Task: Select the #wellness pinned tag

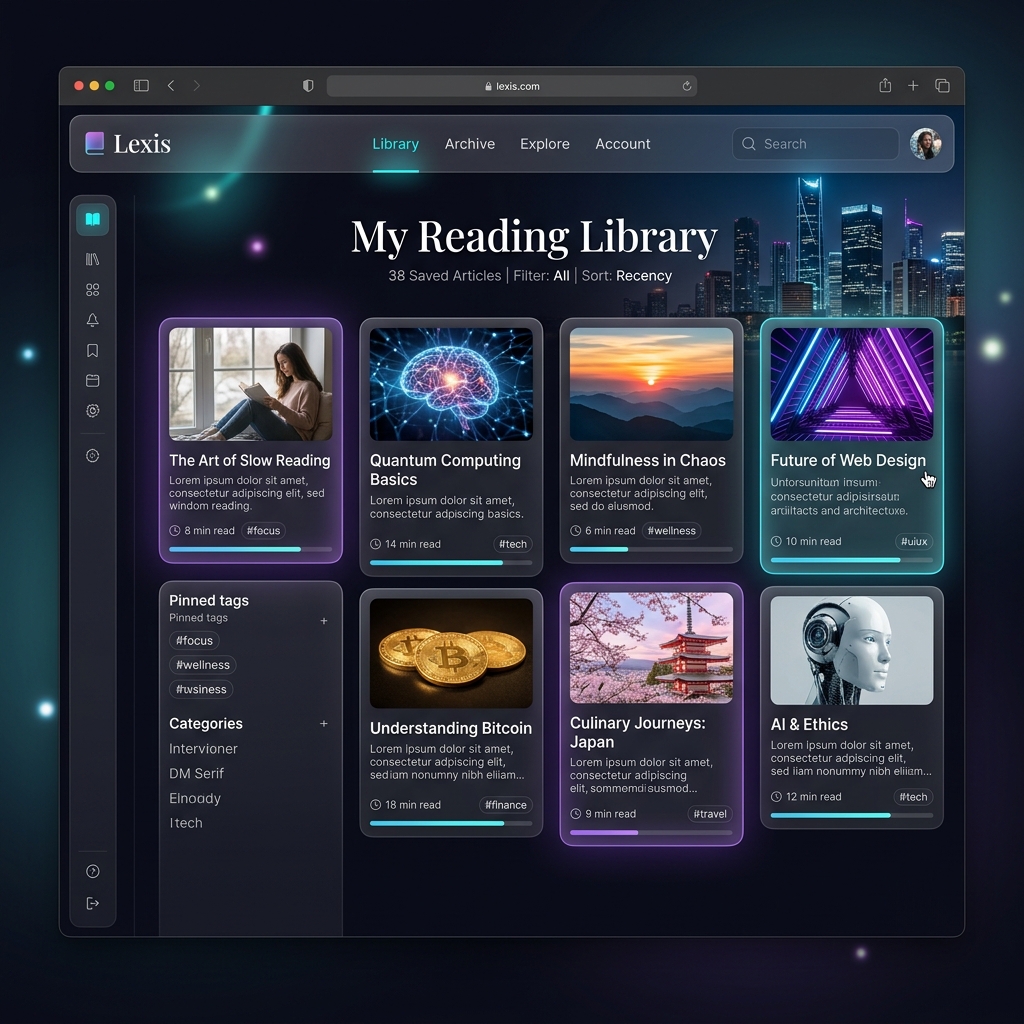Action: point(203,665)
